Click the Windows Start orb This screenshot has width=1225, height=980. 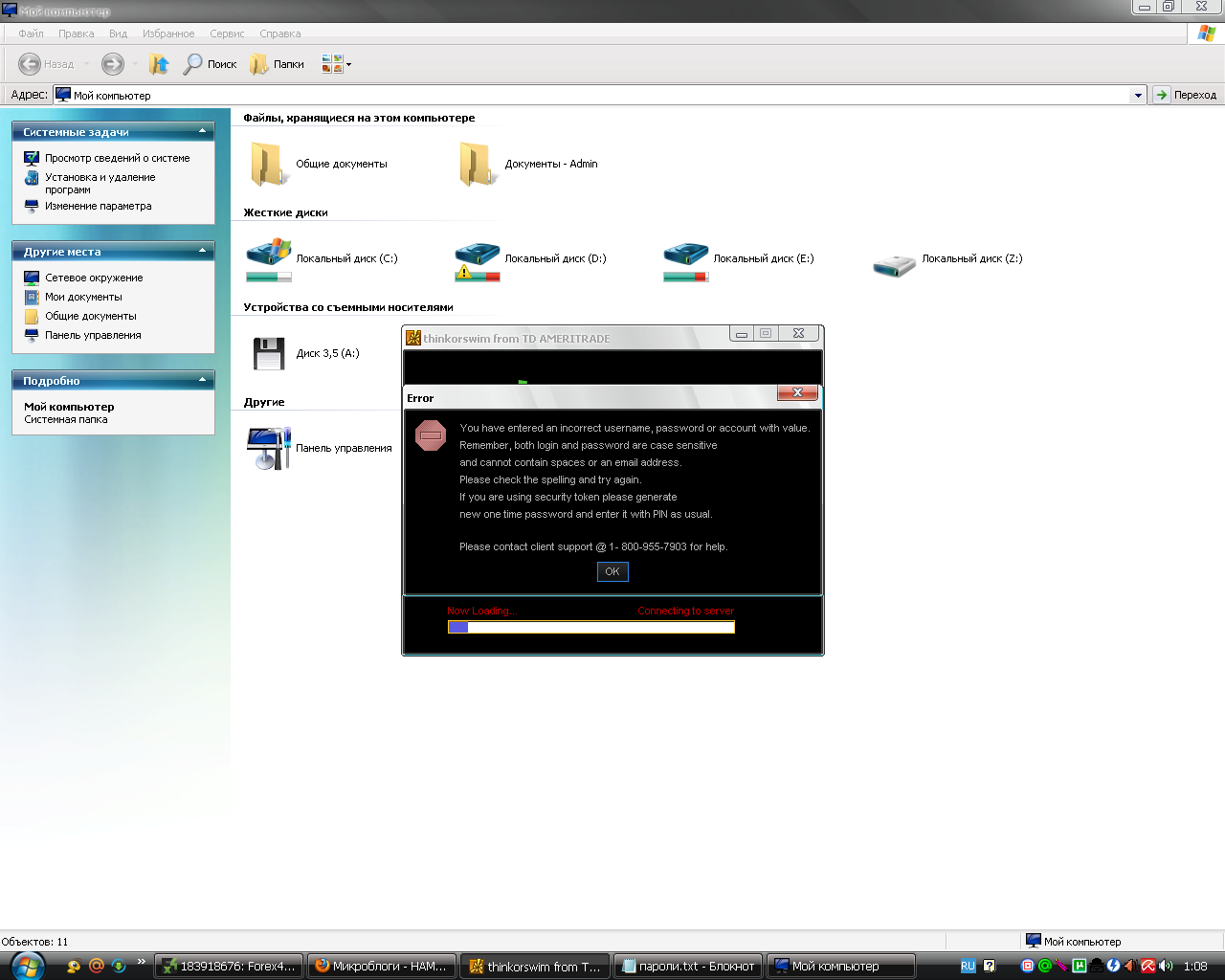click(x=27, y=965)
